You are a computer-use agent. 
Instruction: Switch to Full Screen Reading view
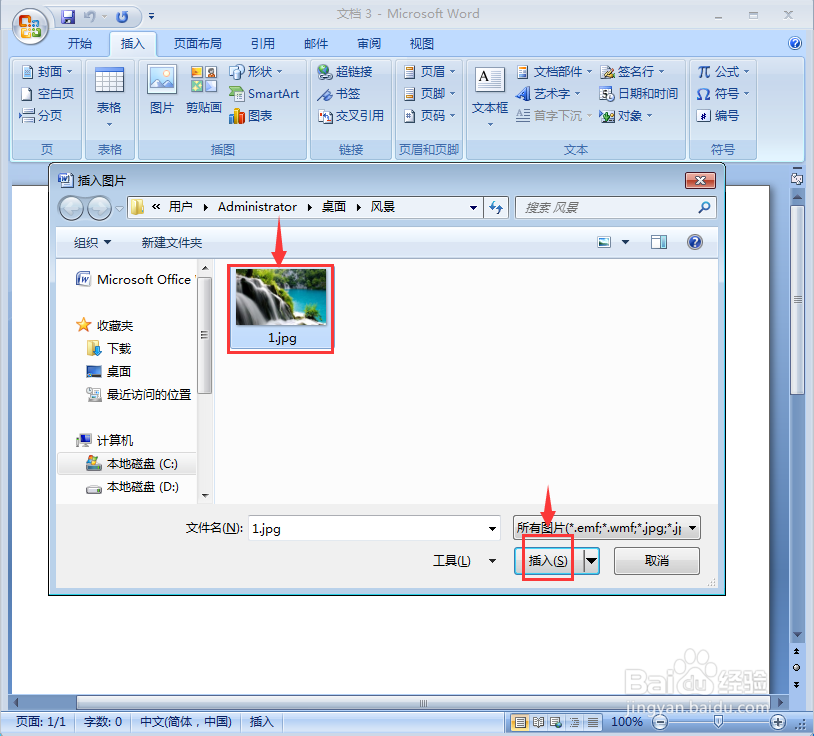tap(538, 721)
